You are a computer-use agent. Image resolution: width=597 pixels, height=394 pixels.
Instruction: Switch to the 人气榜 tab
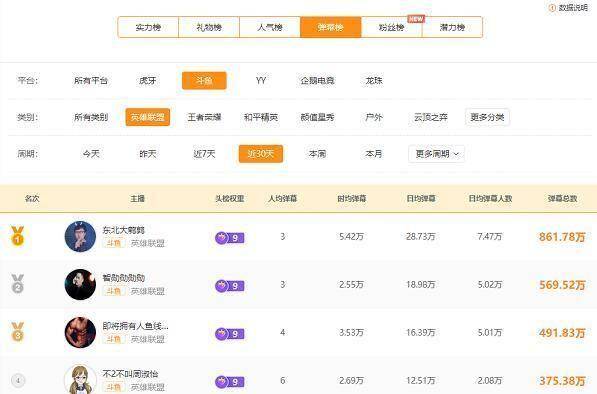[x=270, y=27]
